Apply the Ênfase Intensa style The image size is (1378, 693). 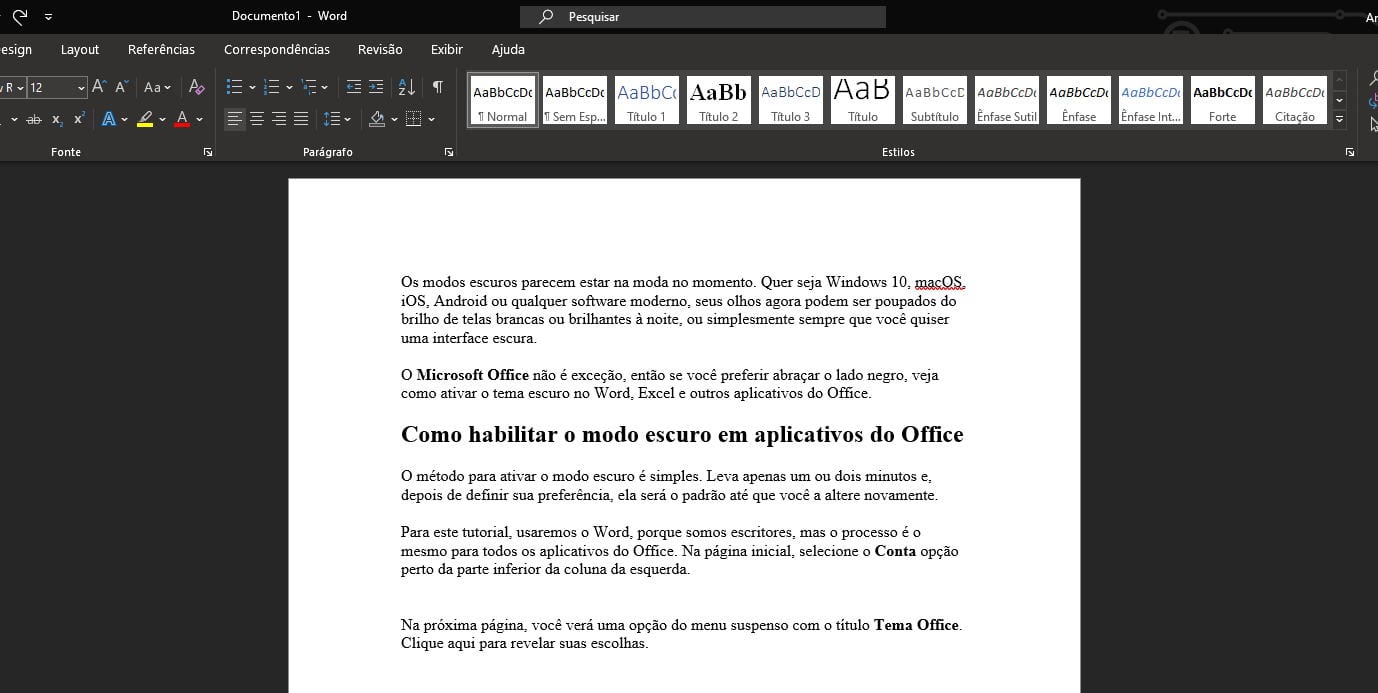point(1151,100)
